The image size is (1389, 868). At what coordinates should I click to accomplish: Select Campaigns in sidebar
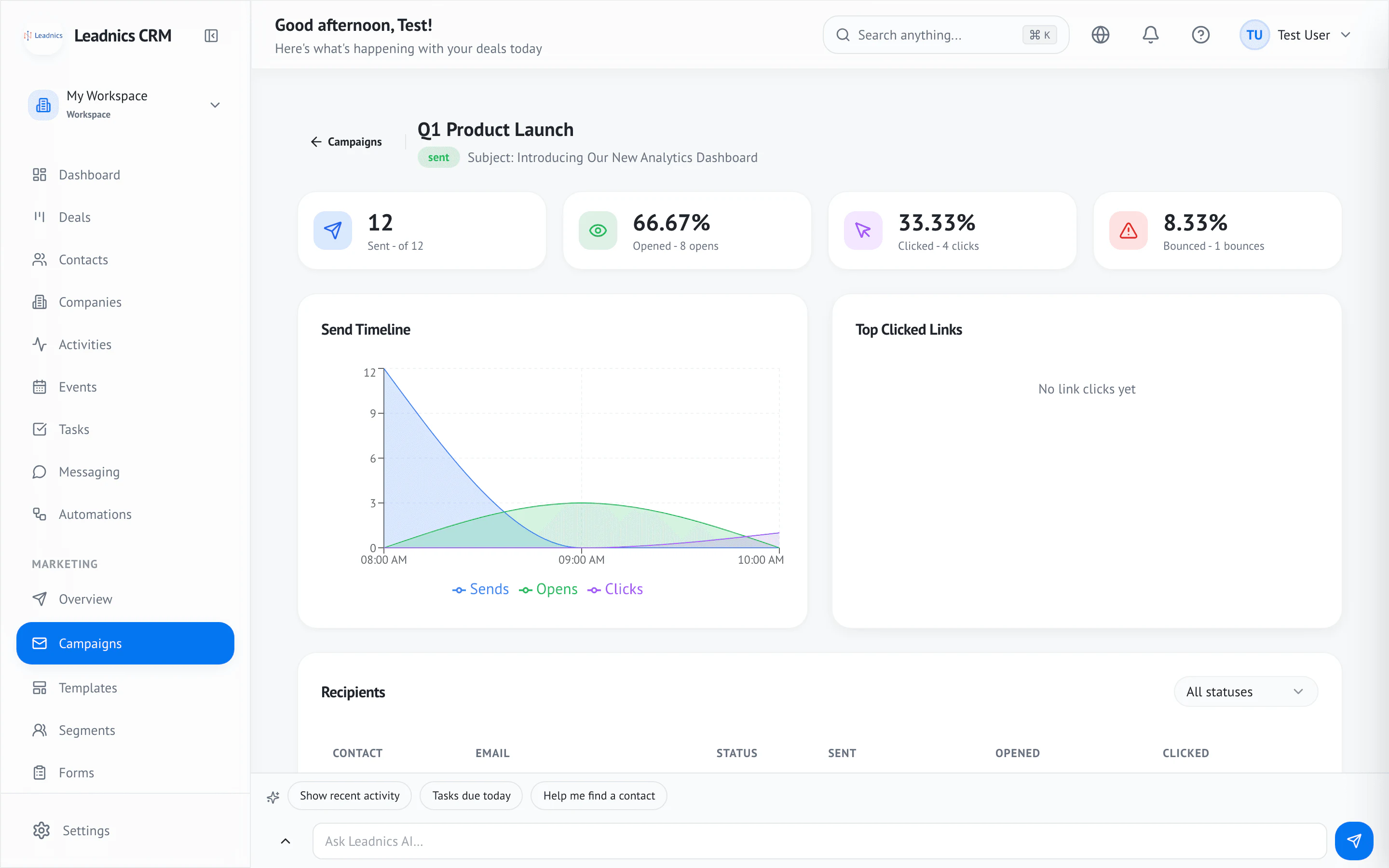(125, 644)
